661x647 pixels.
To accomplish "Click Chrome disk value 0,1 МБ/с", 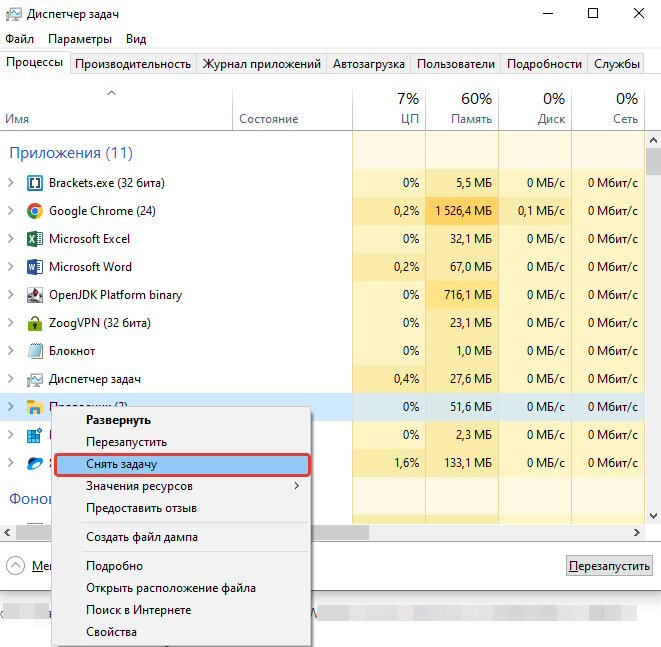I will [541, 211].
